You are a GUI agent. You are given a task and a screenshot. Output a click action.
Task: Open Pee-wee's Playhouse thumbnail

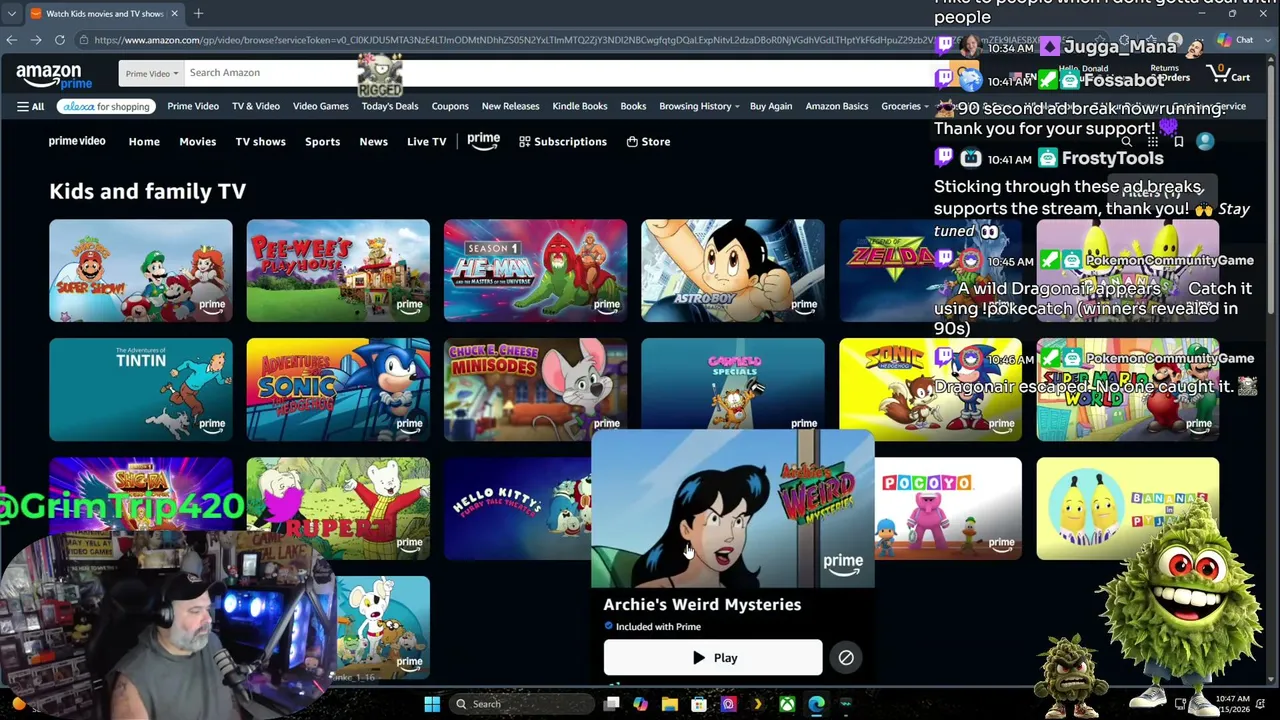point(338,271)
